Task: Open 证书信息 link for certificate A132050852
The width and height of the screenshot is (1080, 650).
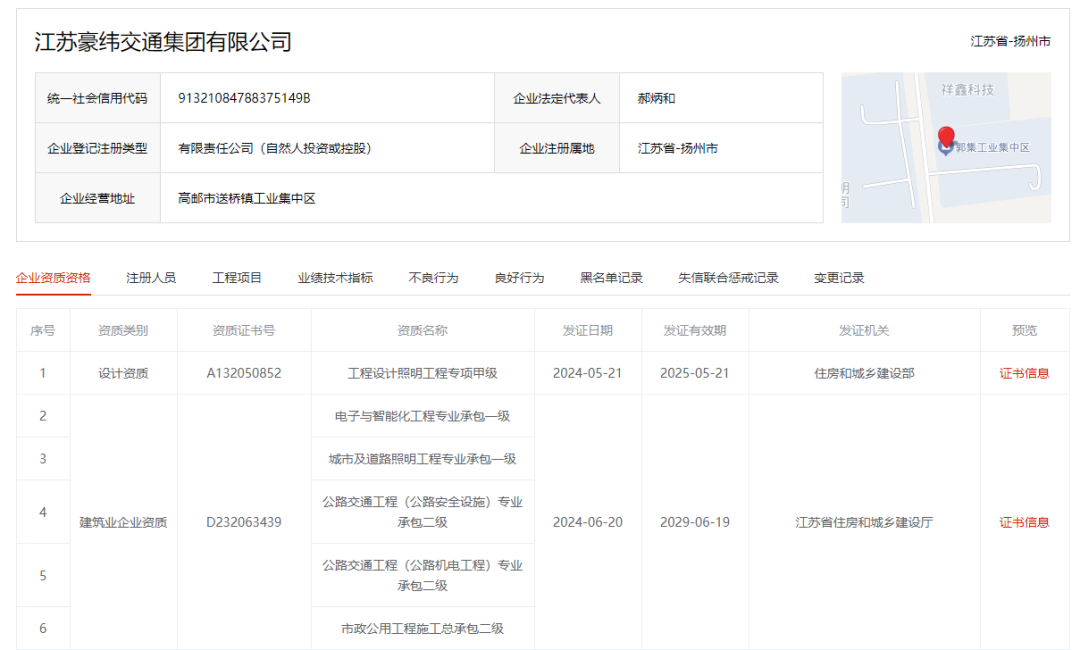Action: point(1024,373)
